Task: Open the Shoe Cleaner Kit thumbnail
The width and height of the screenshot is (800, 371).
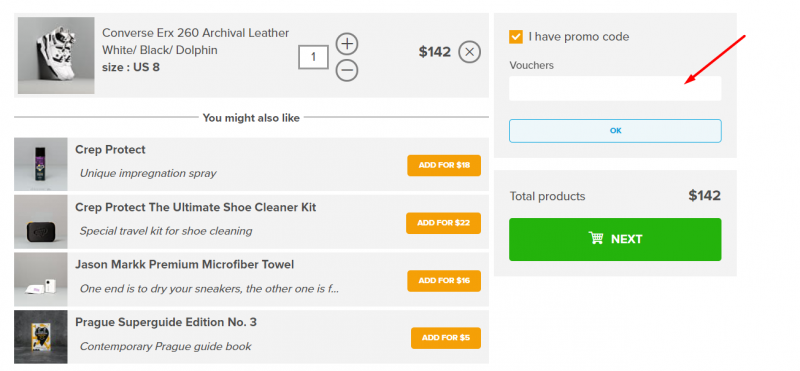Action: [x=41, y=222]
